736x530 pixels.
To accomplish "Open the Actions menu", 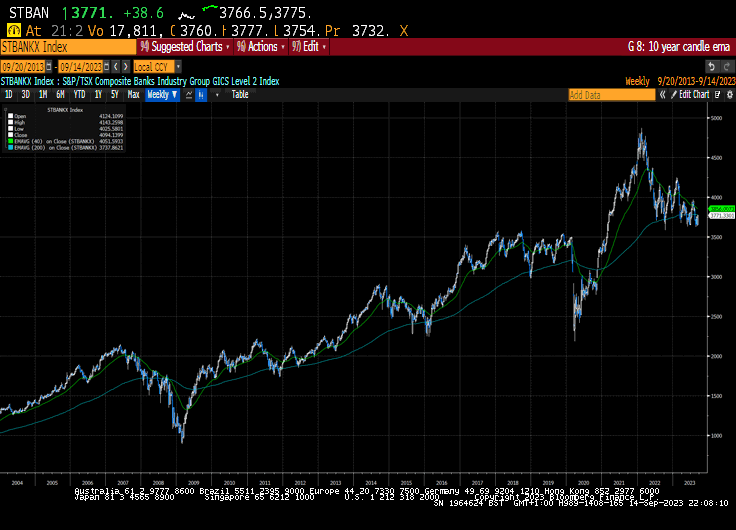I will pos(261,47).
